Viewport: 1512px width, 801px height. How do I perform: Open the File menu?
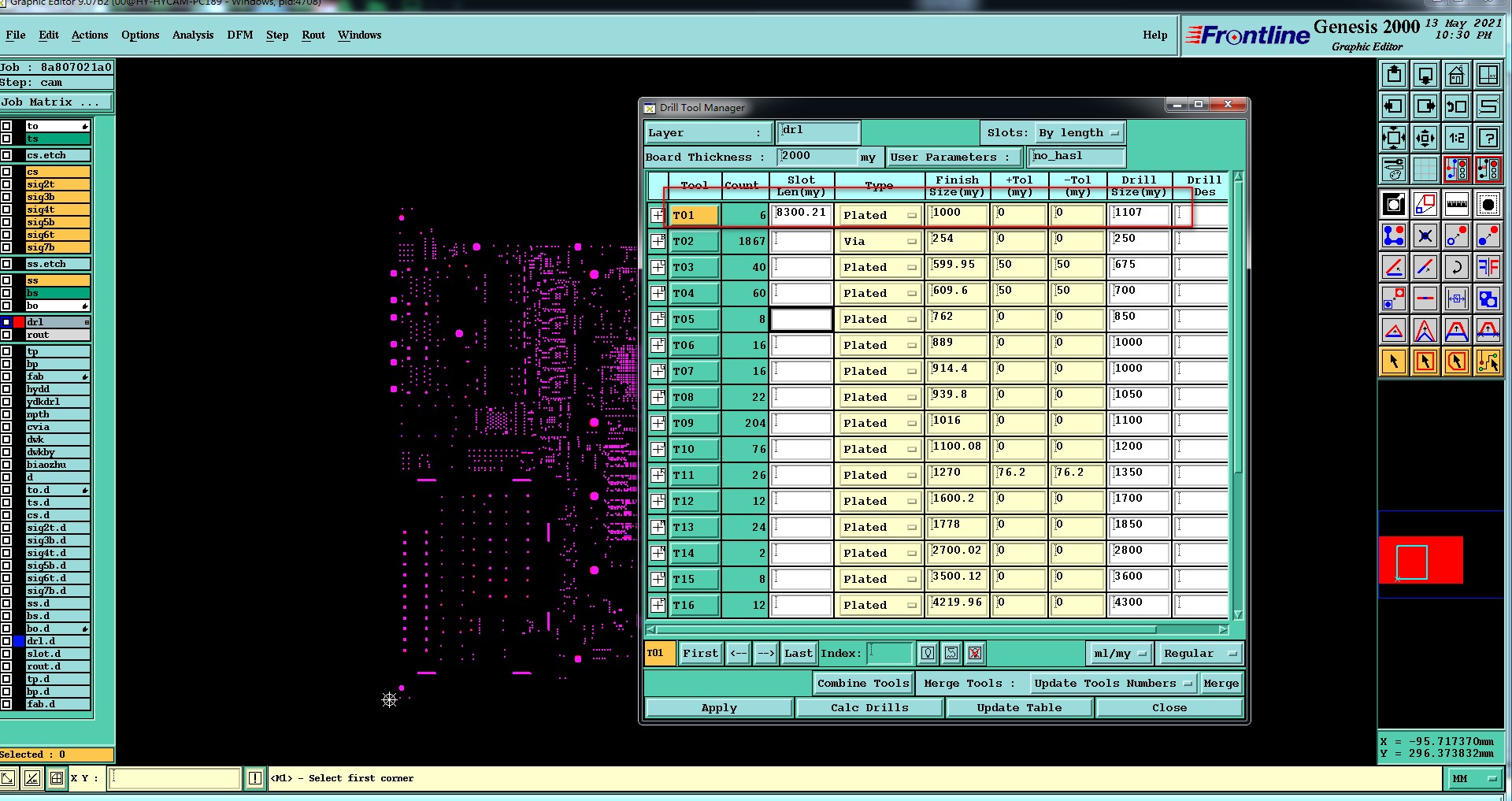[16, 35]
